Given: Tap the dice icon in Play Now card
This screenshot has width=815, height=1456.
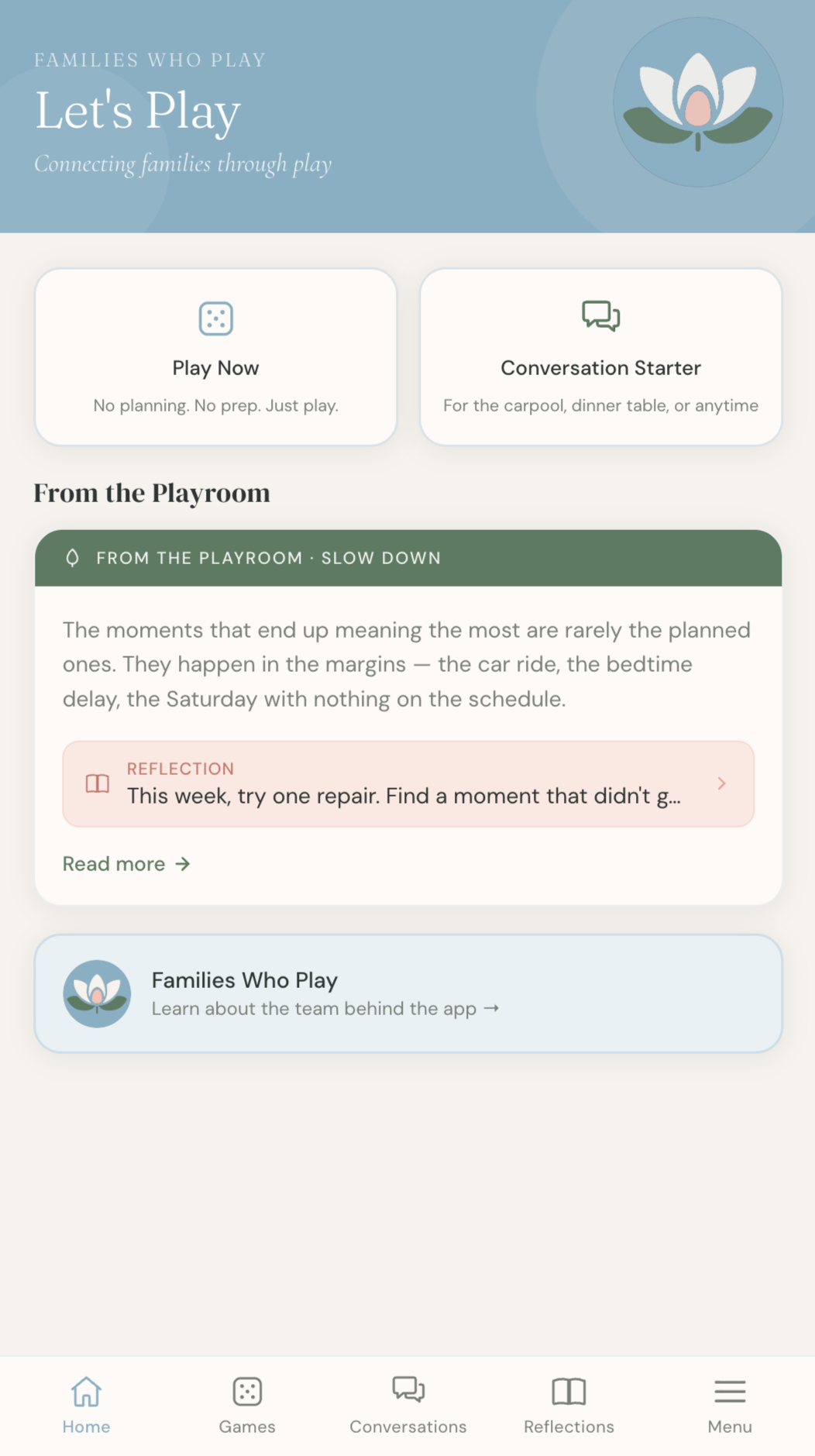Looking at the screenshot, I should coord(215,318).
